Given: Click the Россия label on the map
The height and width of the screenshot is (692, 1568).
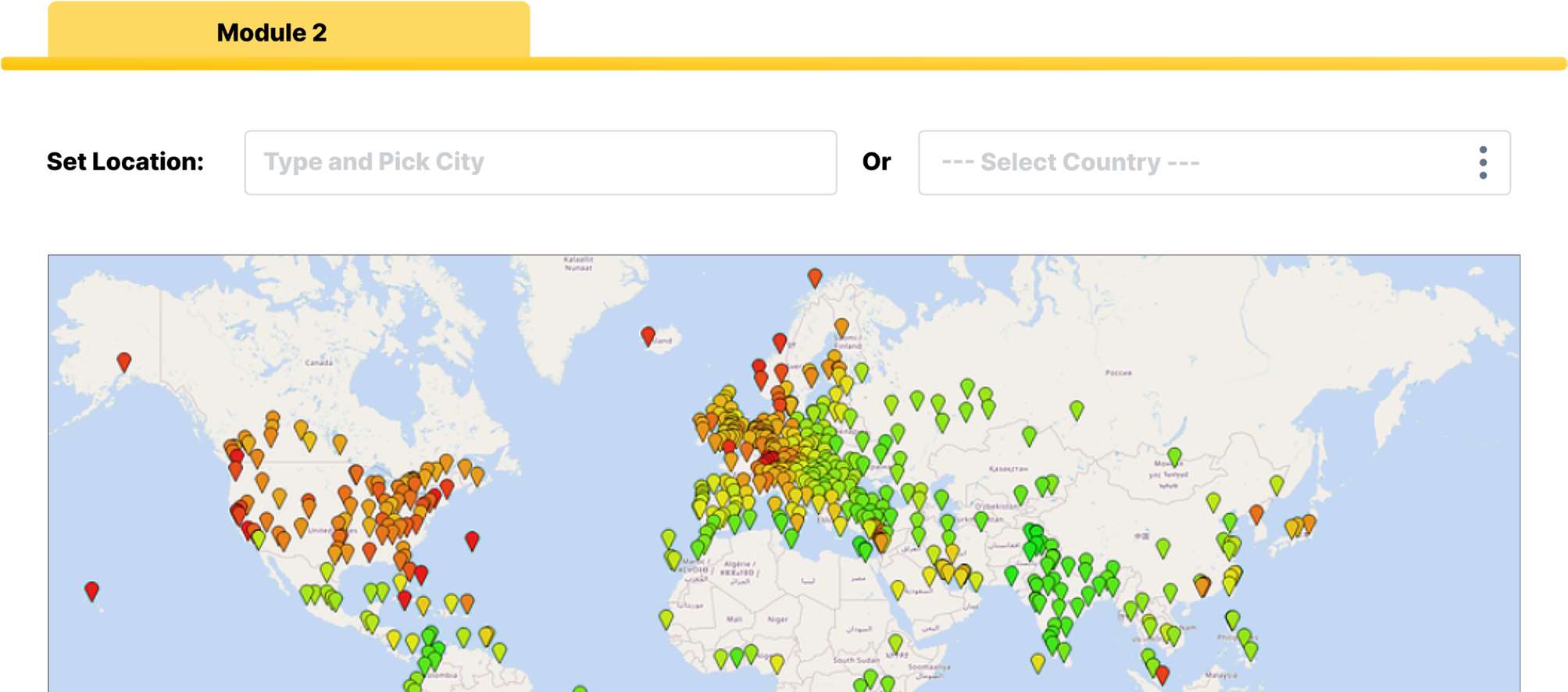Looking at the screenshot, I should (1119, 373).
